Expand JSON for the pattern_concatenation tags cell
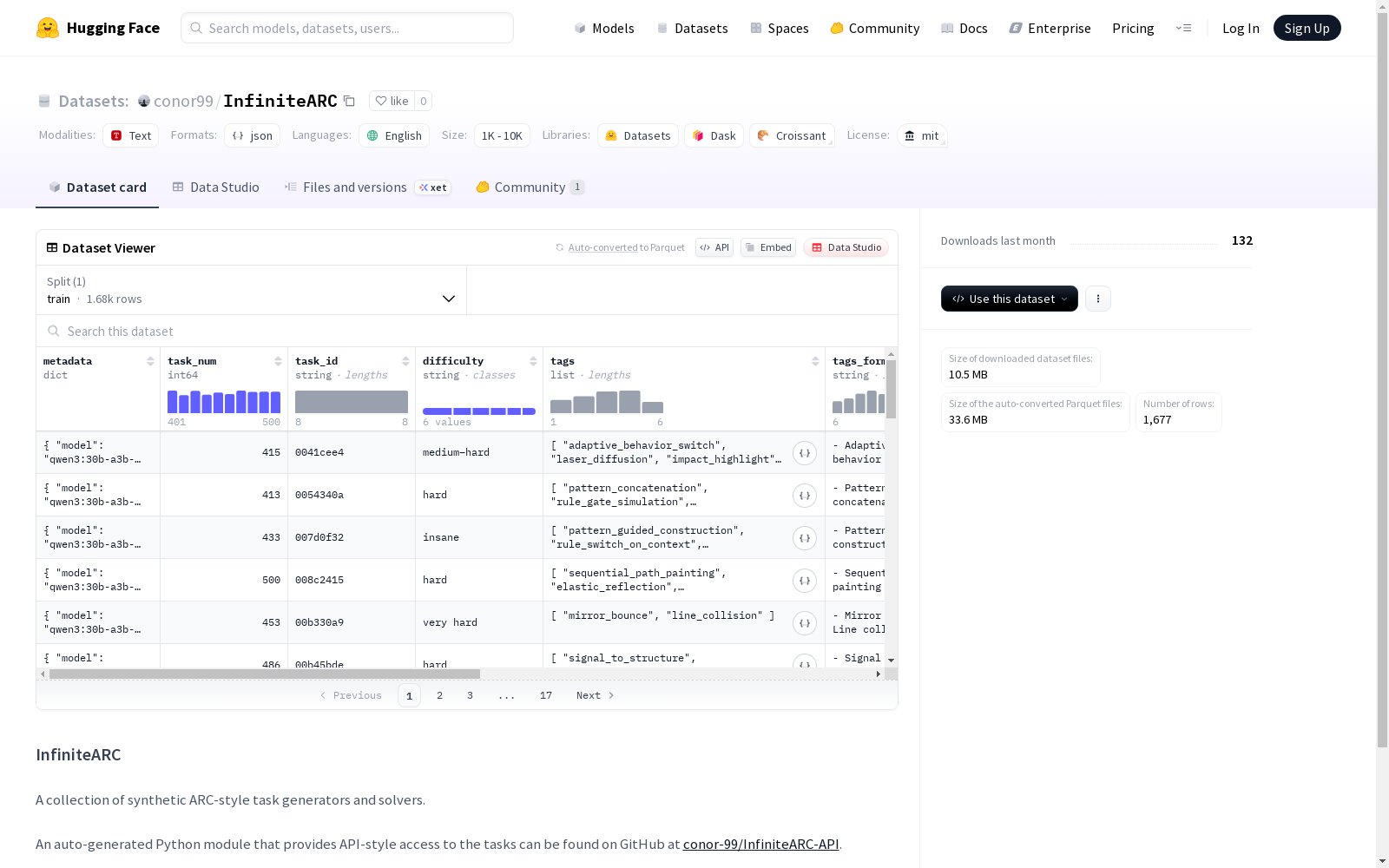 point(805,496)
